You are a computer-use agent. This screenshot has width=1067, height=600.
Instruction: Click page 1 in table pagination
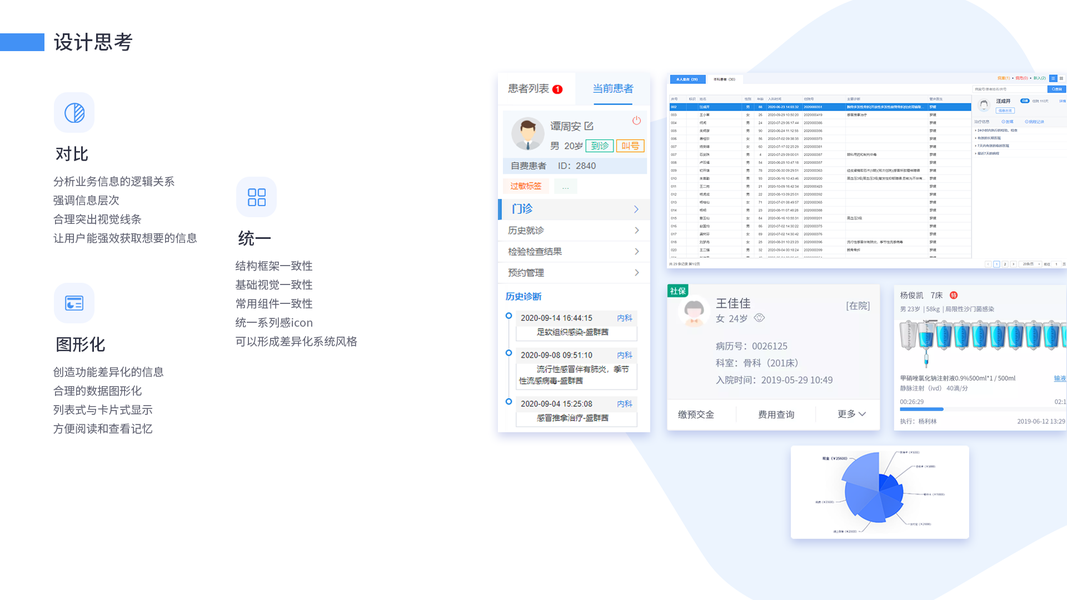tap(996, 264)
